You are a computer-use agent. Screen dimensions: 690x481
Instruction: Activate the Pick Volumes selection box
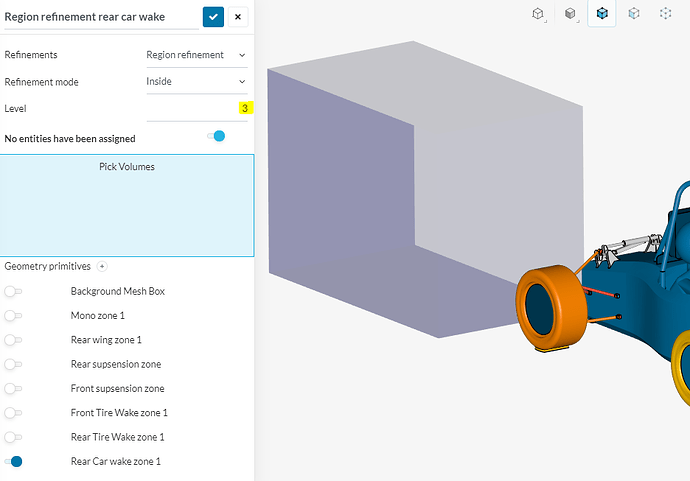click(x=127, y=205)
